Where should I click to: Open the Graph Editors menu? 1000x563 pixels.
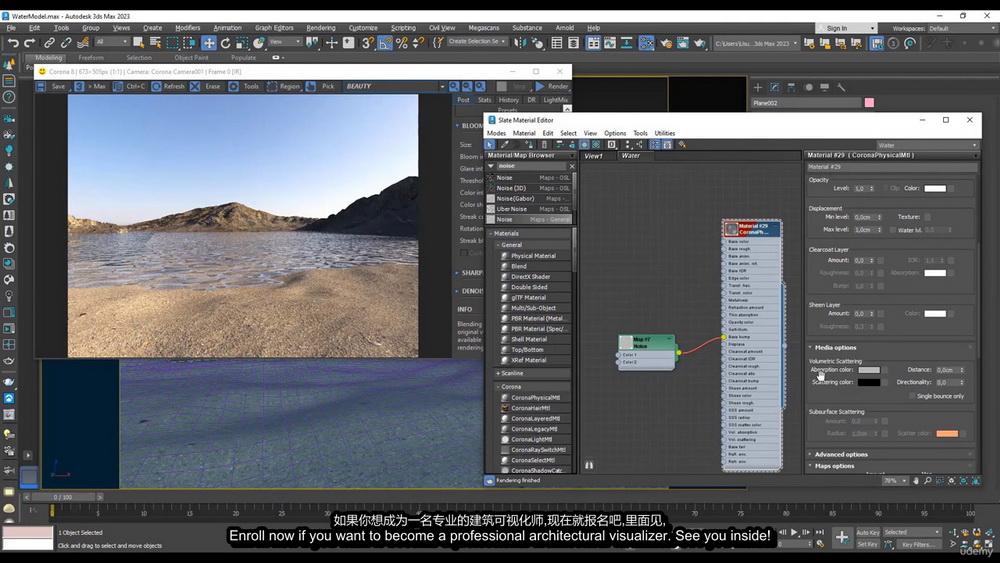274,28
